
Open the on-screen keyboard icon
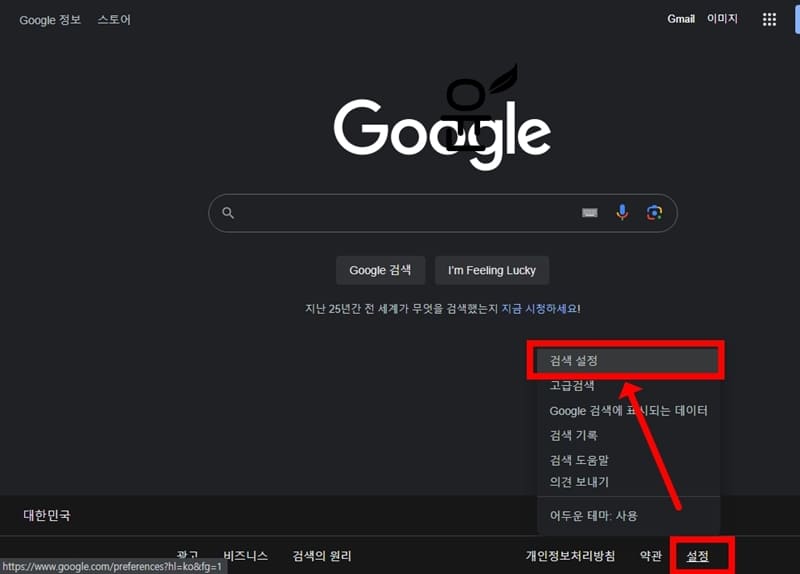coord(590,213)
